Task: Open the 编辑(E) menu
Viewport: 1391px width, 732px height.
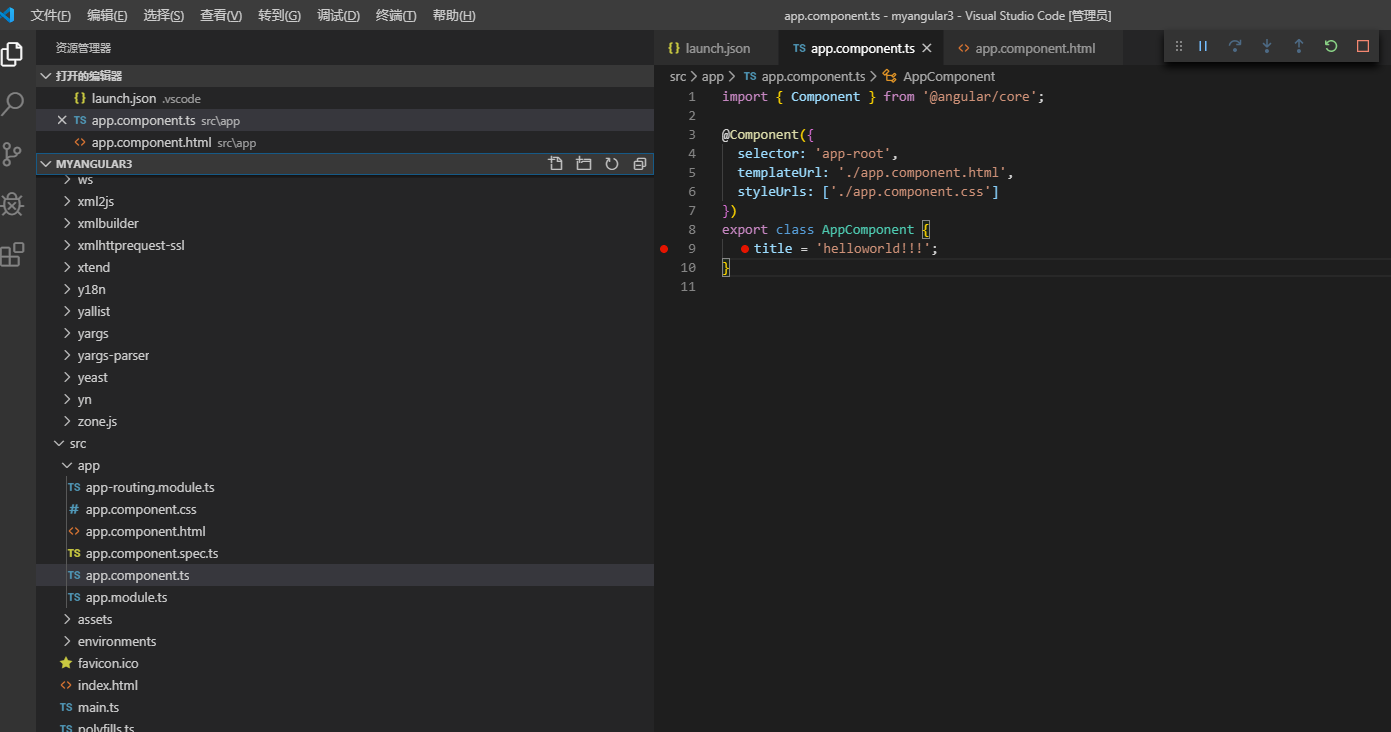Action: pyautogui.click(x=107, y=16)
